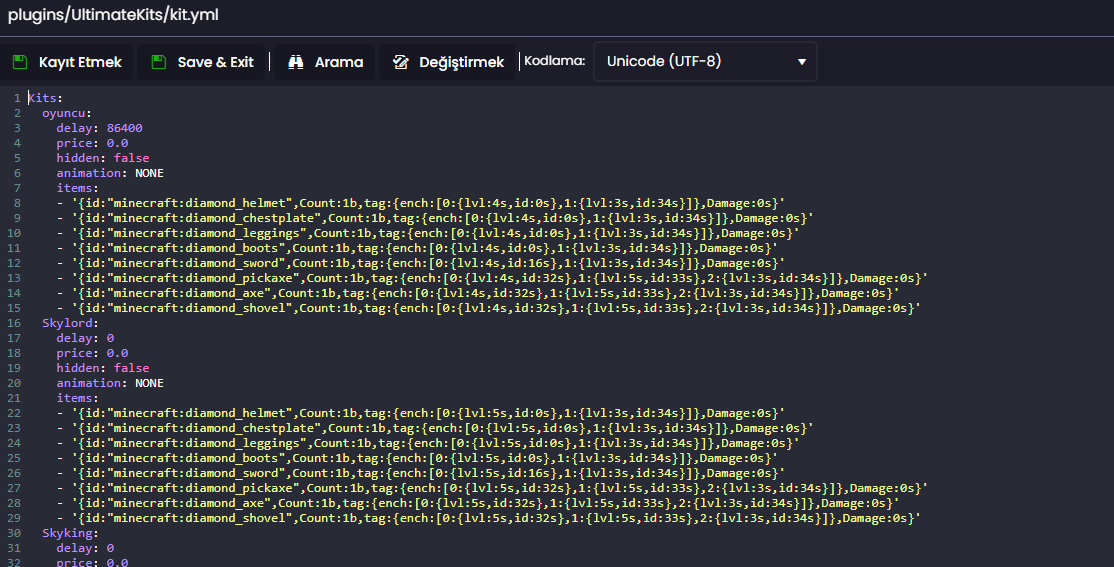Image resolution: width=1114 pixels, height=567 pixels.
Task: Click the diamond_pickaxe entry on line 13
Action: click(492, 278)
